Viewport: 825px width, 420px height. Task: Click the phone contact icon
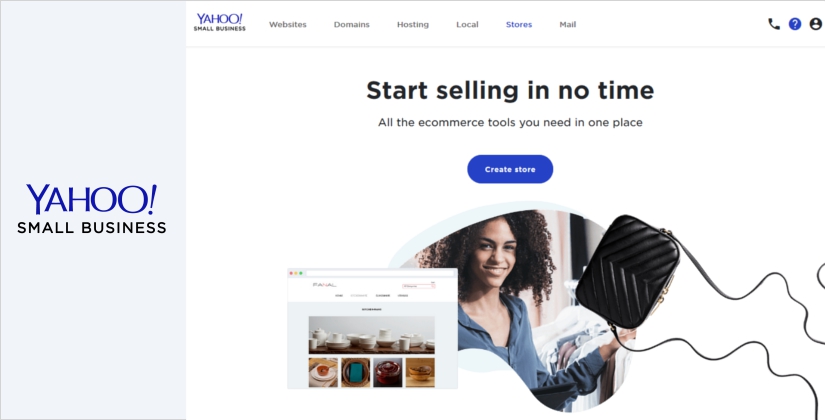coord(773,24)
